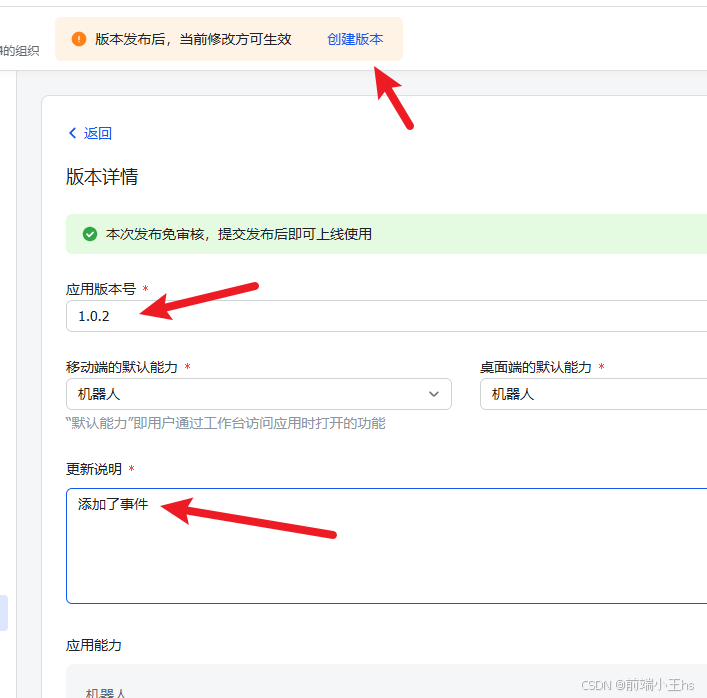Click the back chevron arrow beside 返回
707x698 pixels.
[72, 133]
